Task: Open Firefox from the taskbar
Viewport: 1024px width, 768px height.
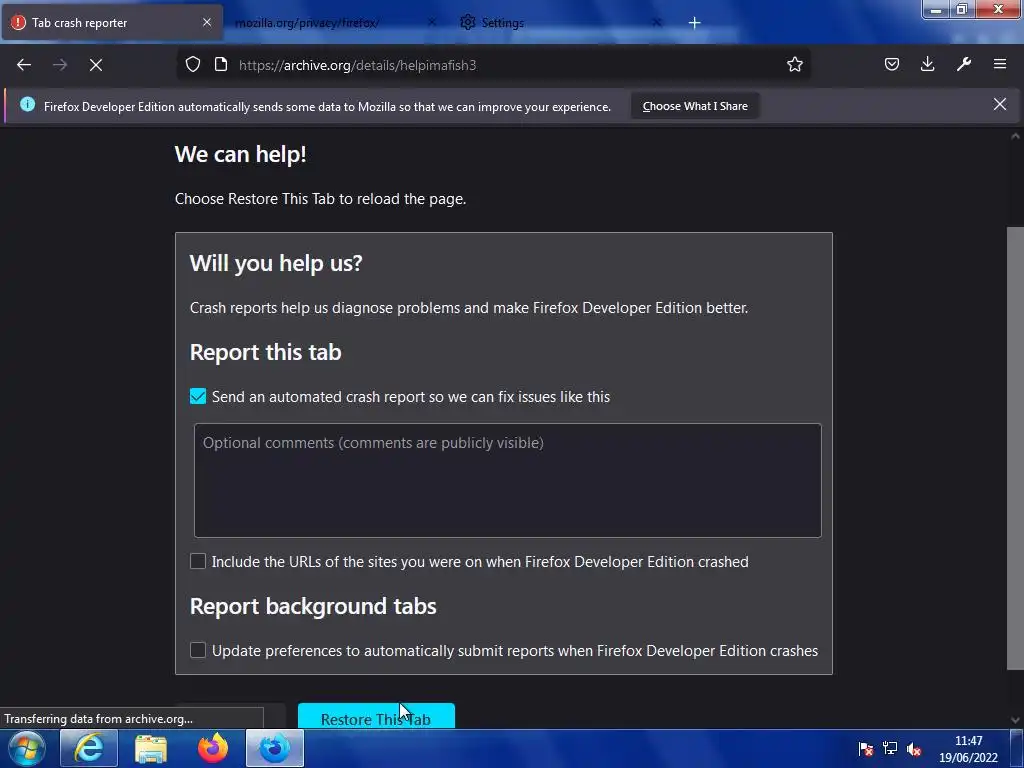Action: [213, 748]
